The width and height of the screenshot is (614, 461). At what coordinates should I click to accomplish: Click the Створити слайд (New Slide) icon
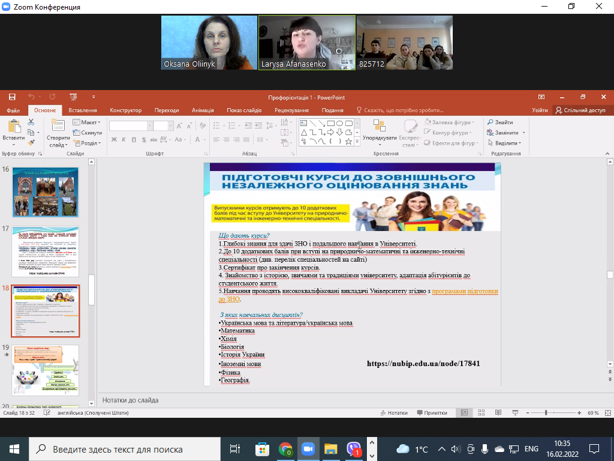pyautogui.click(x=57, y=127)
